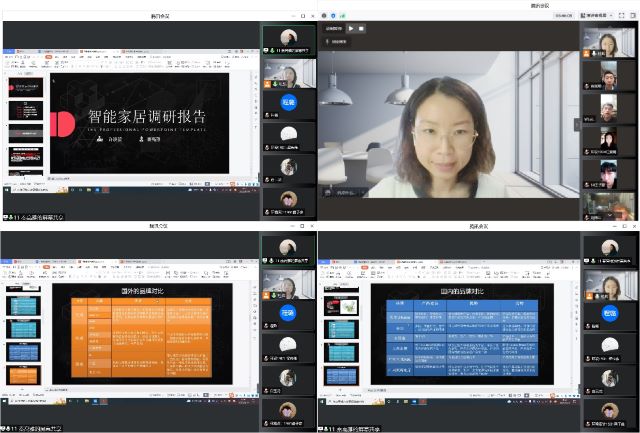The image size is (640, 433).
Task: Open the 演讲者视图 view layout dropdown
Action: tap(597, 16)
